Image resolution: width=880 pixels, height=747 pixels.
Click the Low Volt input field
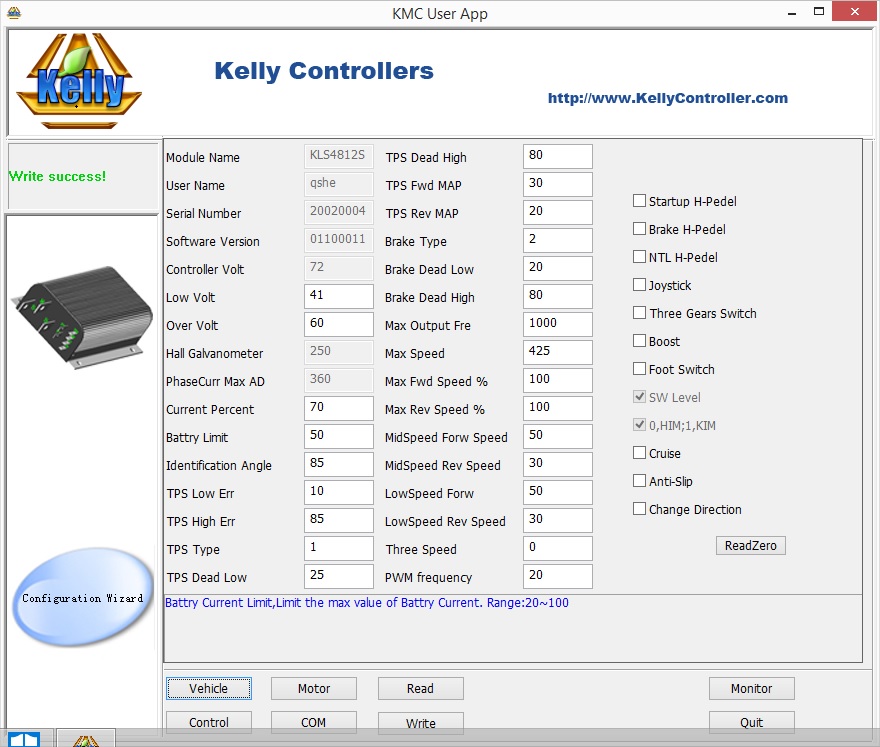[338, 296]
